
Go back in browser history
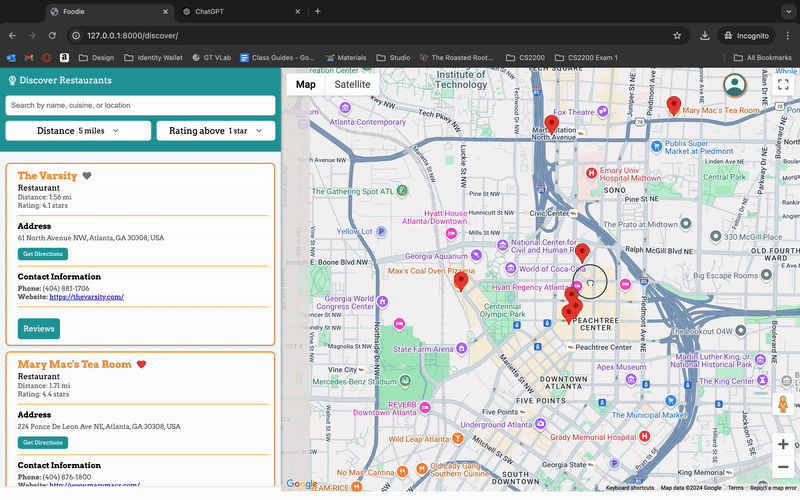pos(12,35)
